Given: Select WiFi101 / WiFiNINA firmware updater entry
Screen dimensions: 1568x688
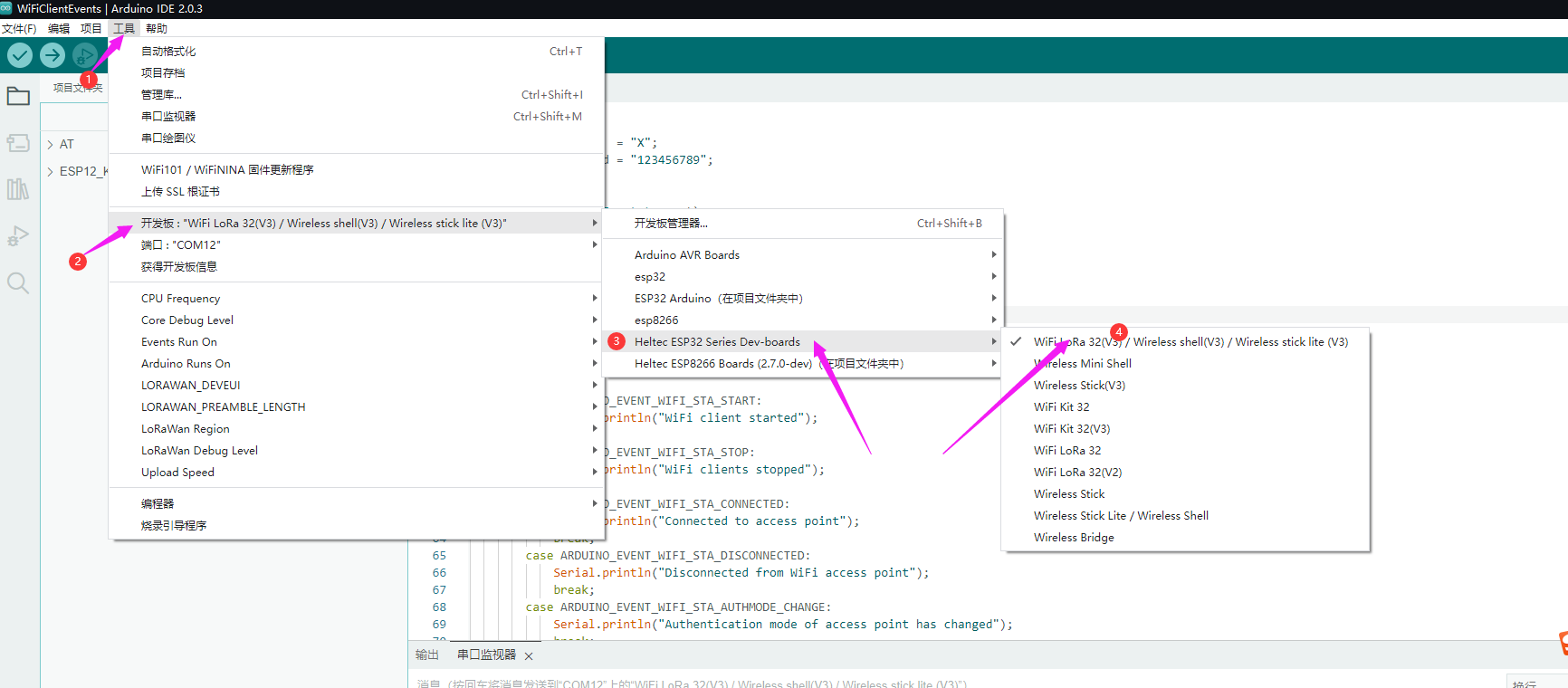Looking at the screenshot, I should [x=357, y=170].
